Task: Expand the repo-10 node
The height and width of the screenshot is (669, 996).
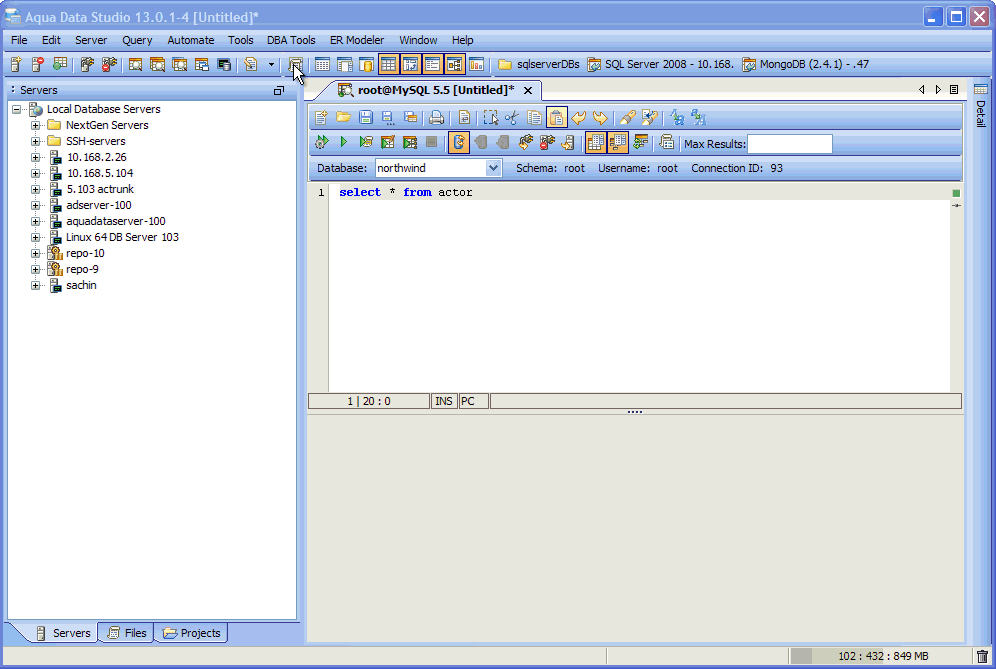Action: pos(36,253)
